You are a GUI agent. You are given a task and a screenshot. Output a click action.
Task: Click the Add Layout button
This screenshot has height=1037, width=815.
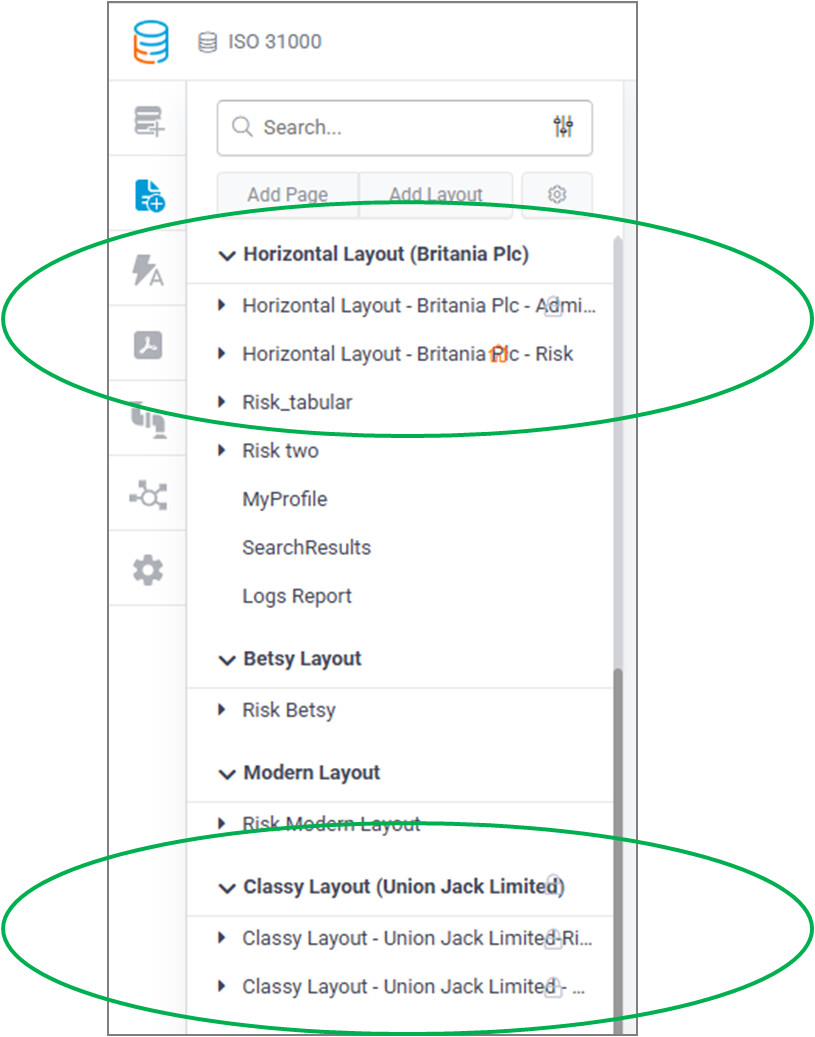(436, 194)
